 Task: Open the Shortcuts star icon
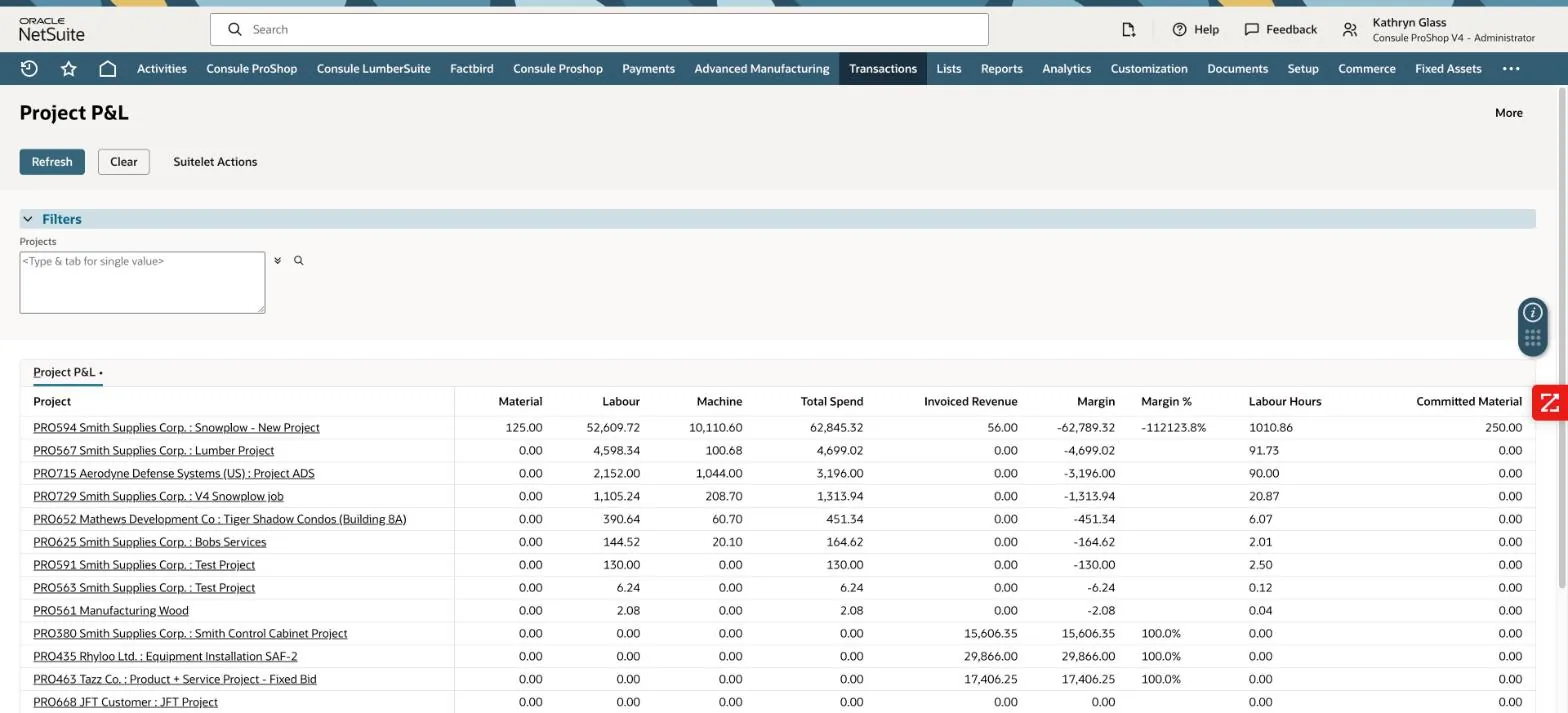click(x=68, y=69)
